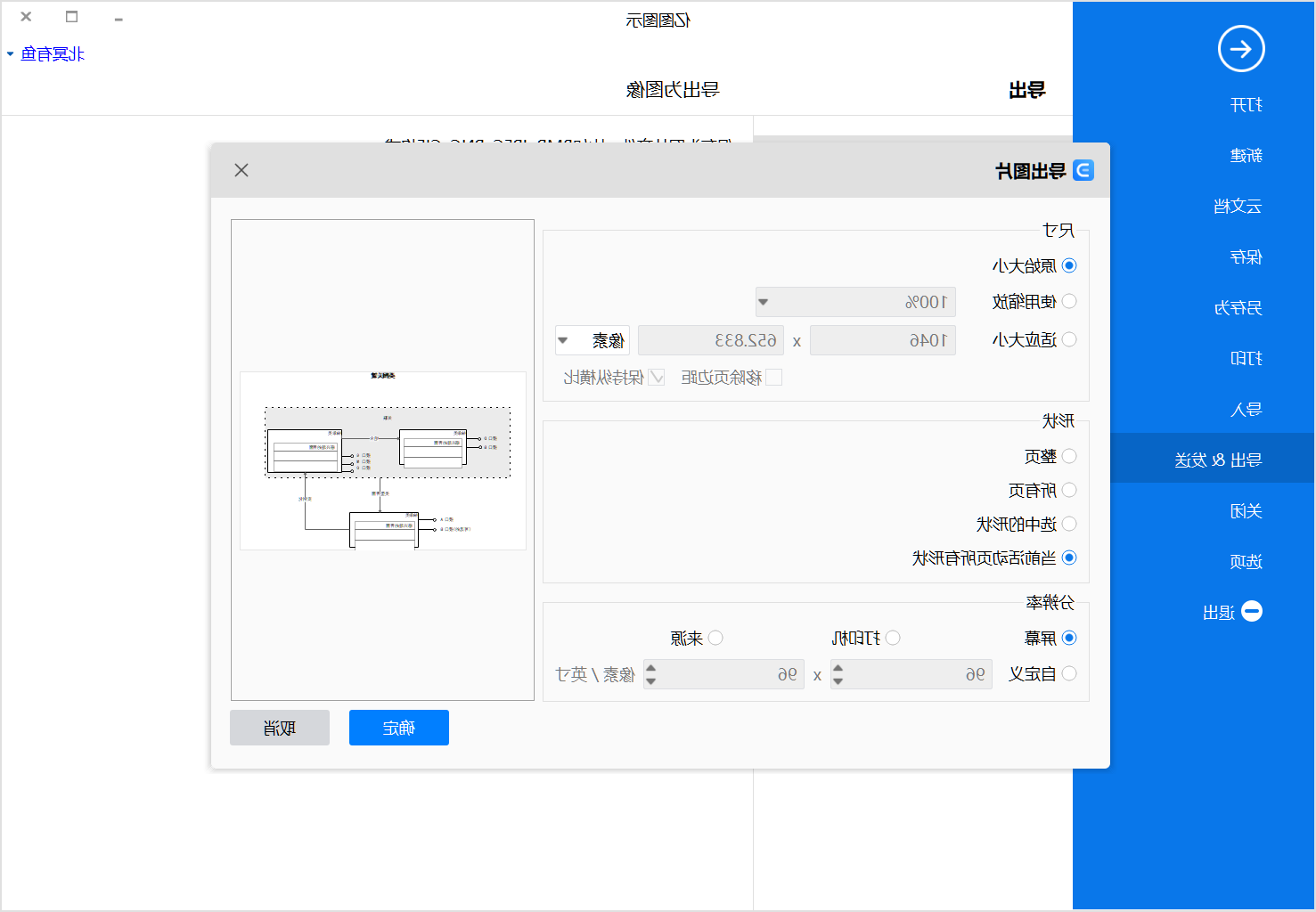The height and width of the screenshot is (912, 1316).
Task: Open the 云文档 menu item
Action: [1238, 207]
